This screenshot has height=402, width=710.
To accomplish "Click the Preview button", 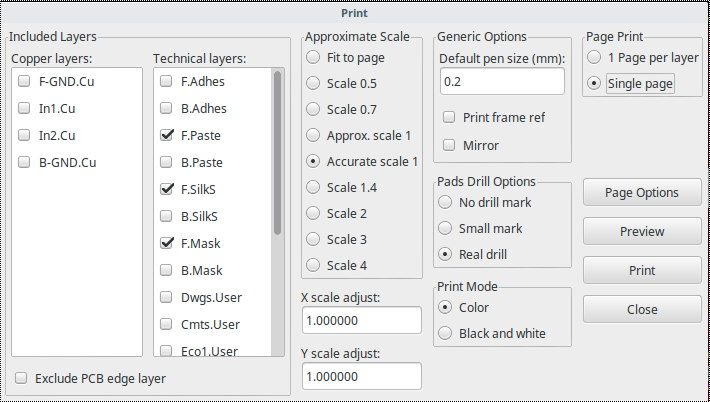I will (642, 232).
